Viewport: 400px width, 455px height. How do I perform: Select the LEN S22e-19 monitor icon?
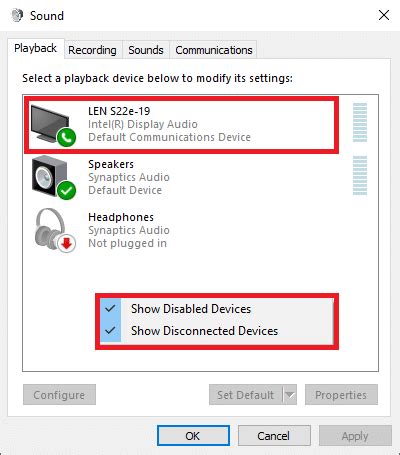(x=52, y=124)
